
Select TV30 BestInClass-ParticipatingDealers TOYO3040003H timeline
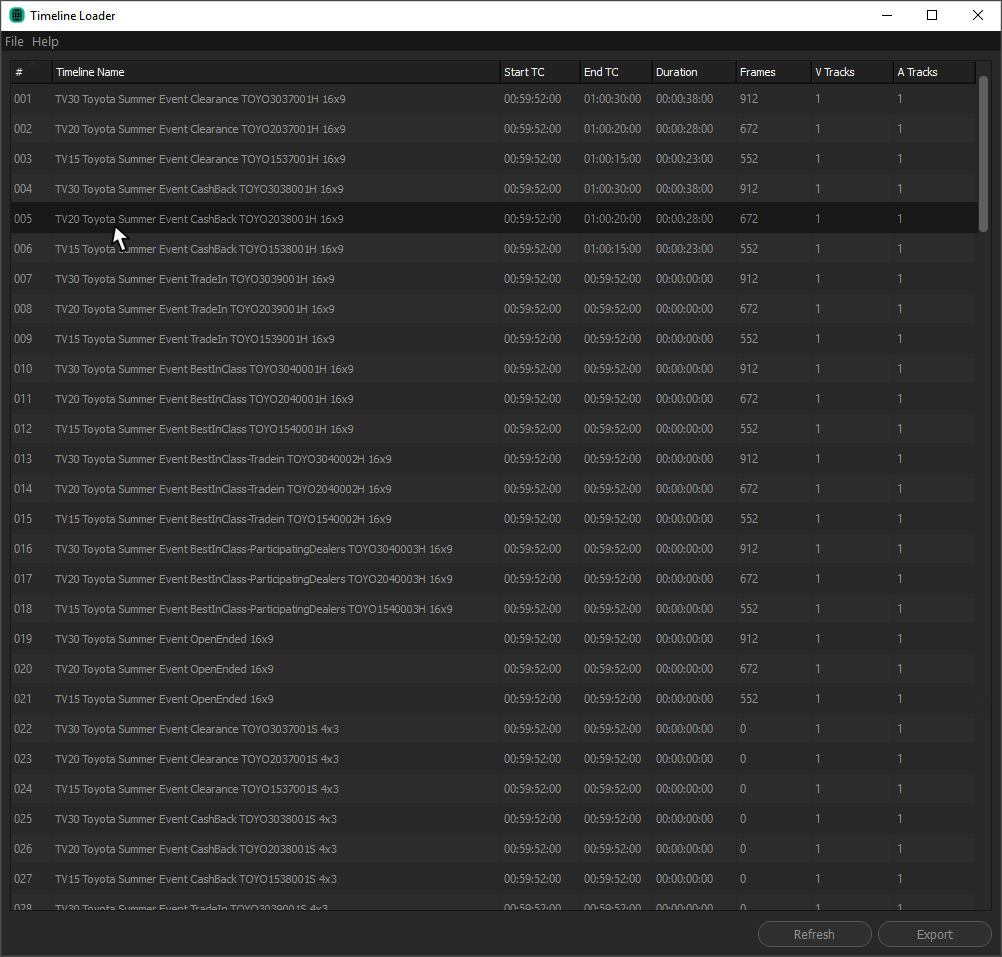click(x=493, y=549)
